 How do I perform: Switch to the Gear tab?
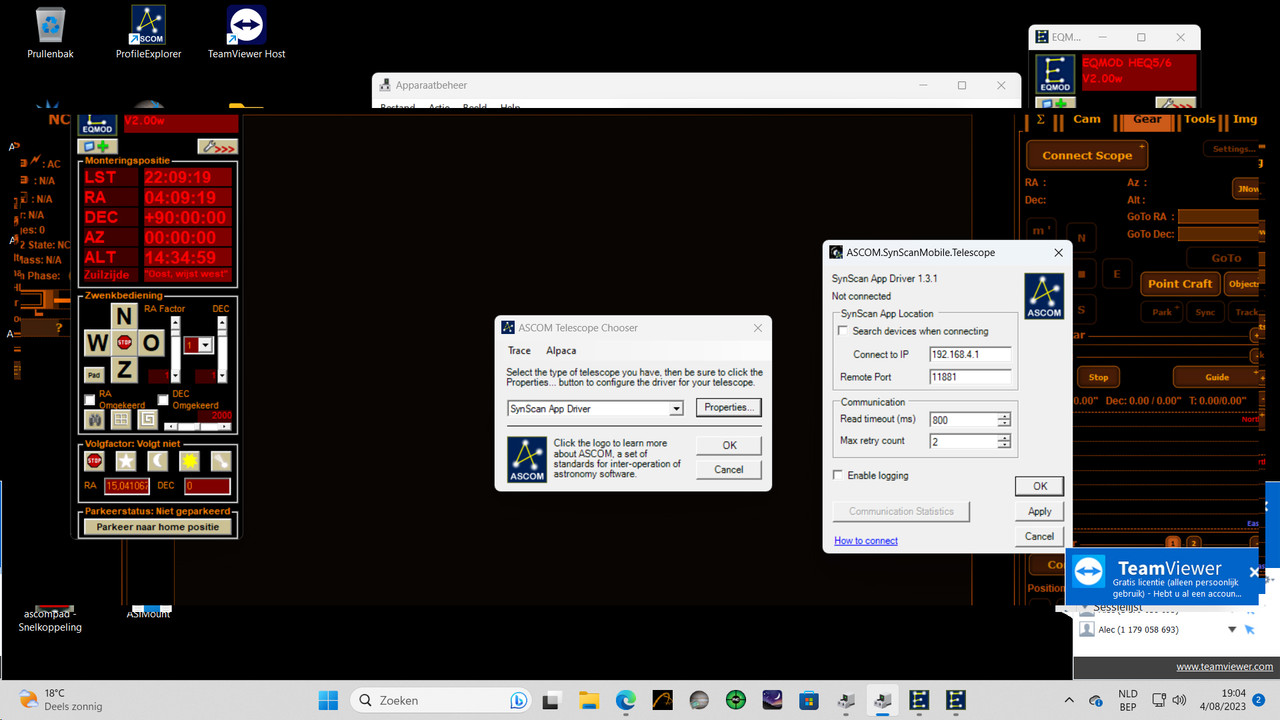pyautogui.click(x=1147, y=119)
